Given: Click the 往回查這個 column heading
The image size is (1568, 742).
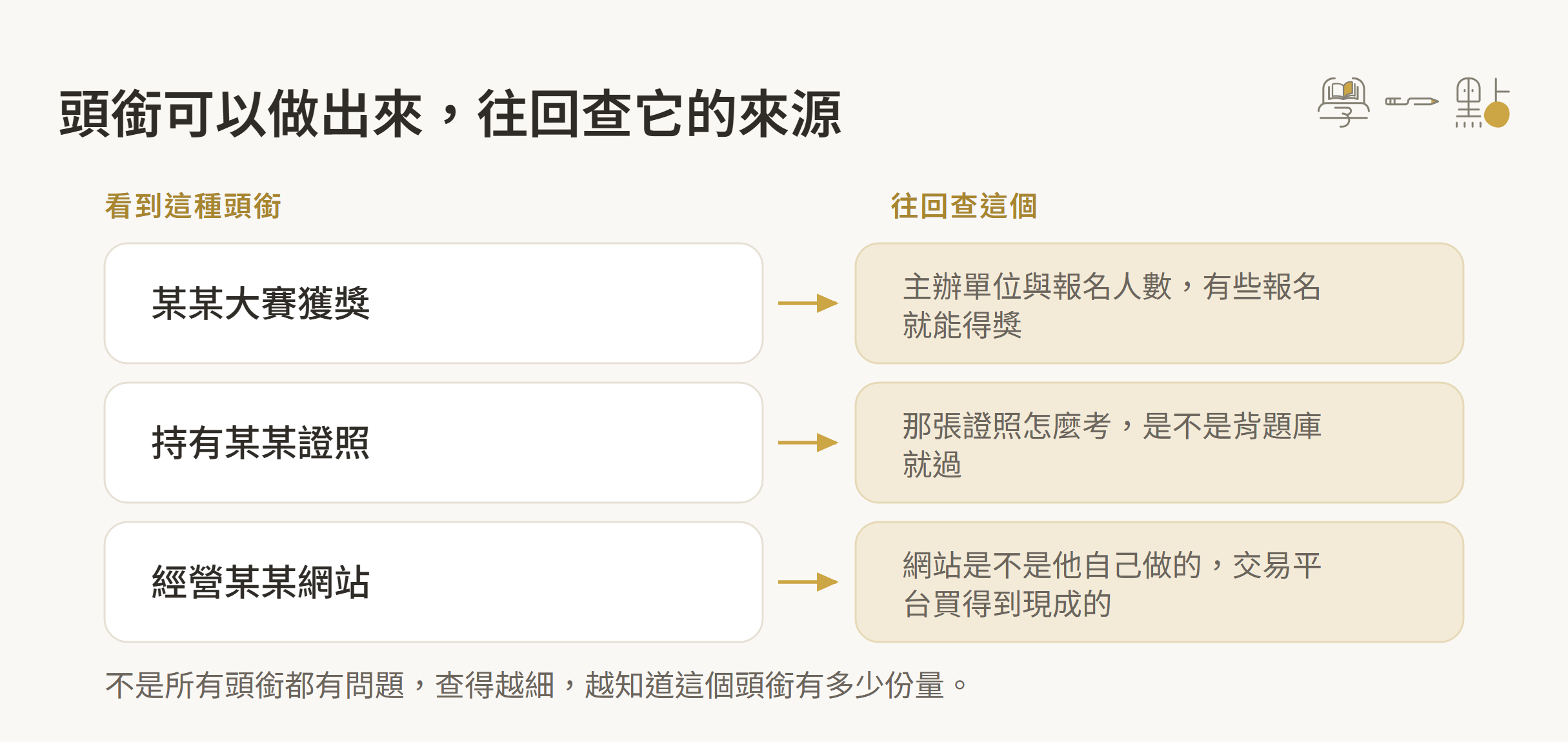Looking at the screenshot, I should 964,206.
